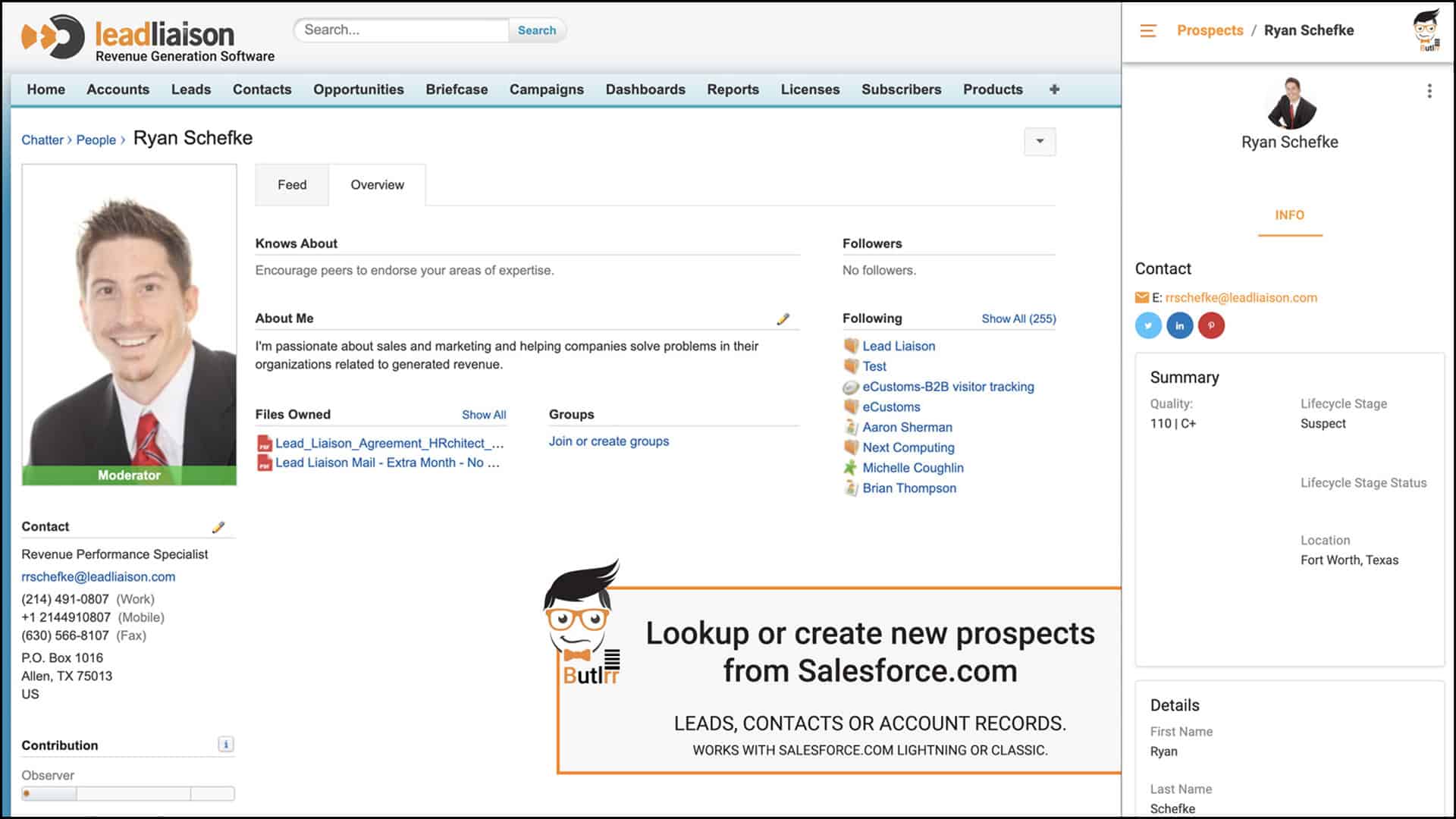Edit Contact section with pencil icon

(x=218, y=527)
